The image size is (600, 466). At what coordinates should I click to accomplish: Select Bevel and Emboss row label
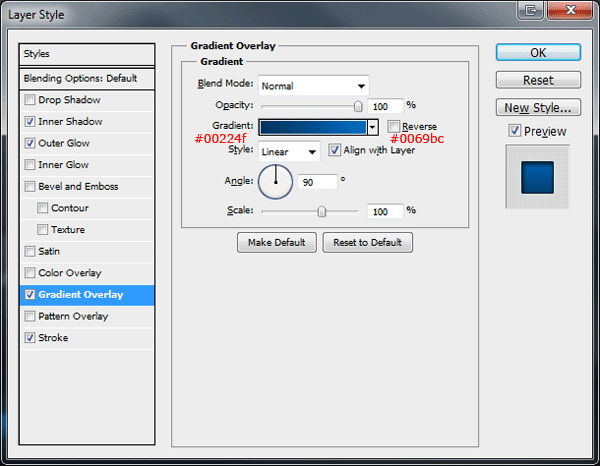[x=78, y=186]
